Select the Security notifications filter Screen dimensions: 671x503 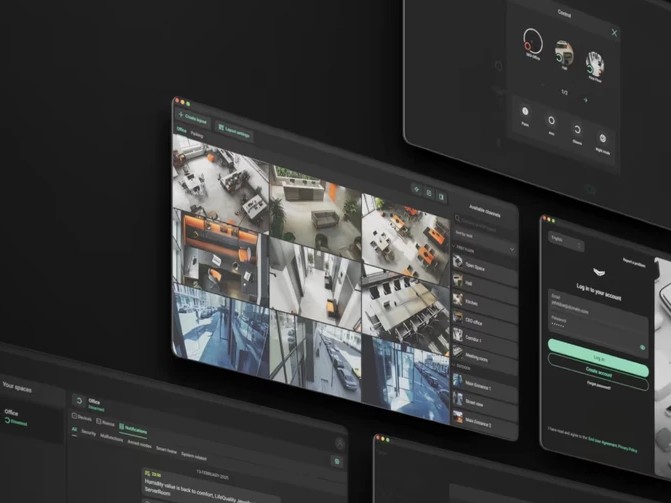89,433
